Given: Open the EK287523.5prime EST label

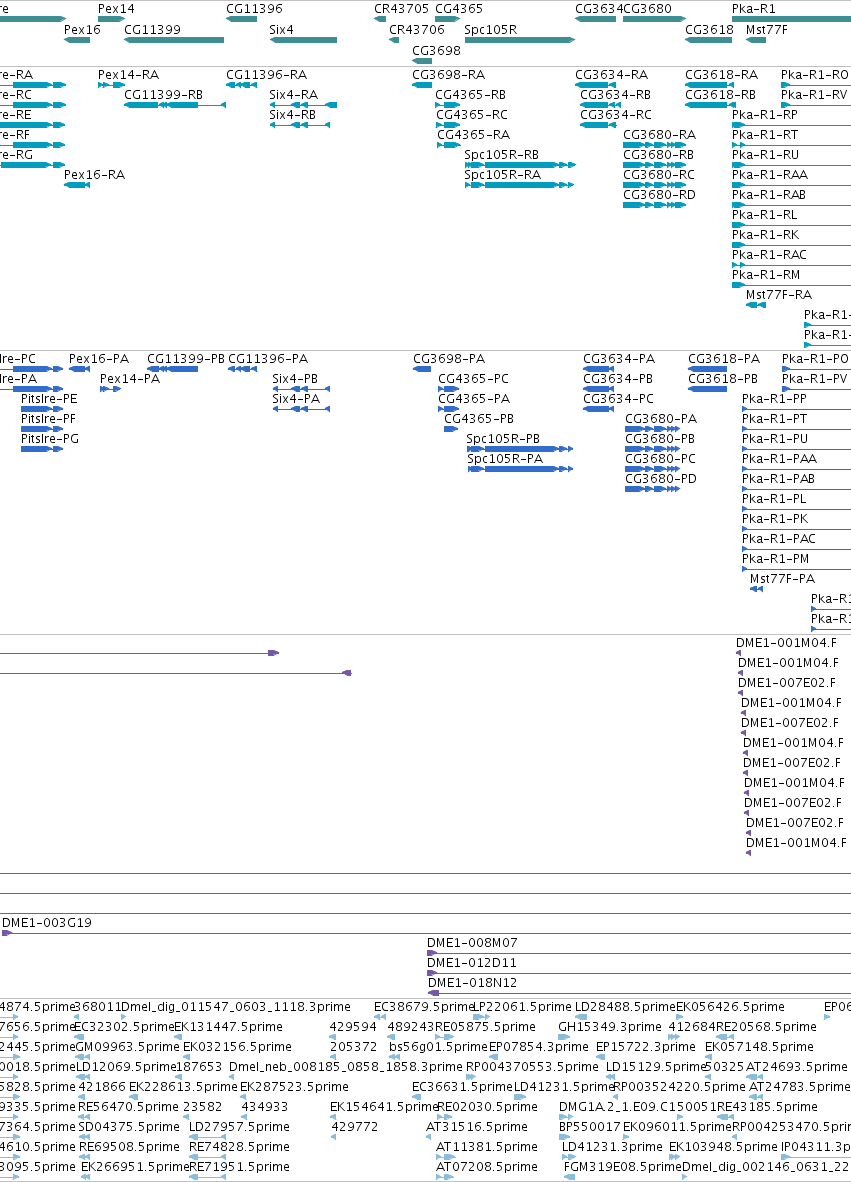Looking at the screenshot, I should point(294,1087).
